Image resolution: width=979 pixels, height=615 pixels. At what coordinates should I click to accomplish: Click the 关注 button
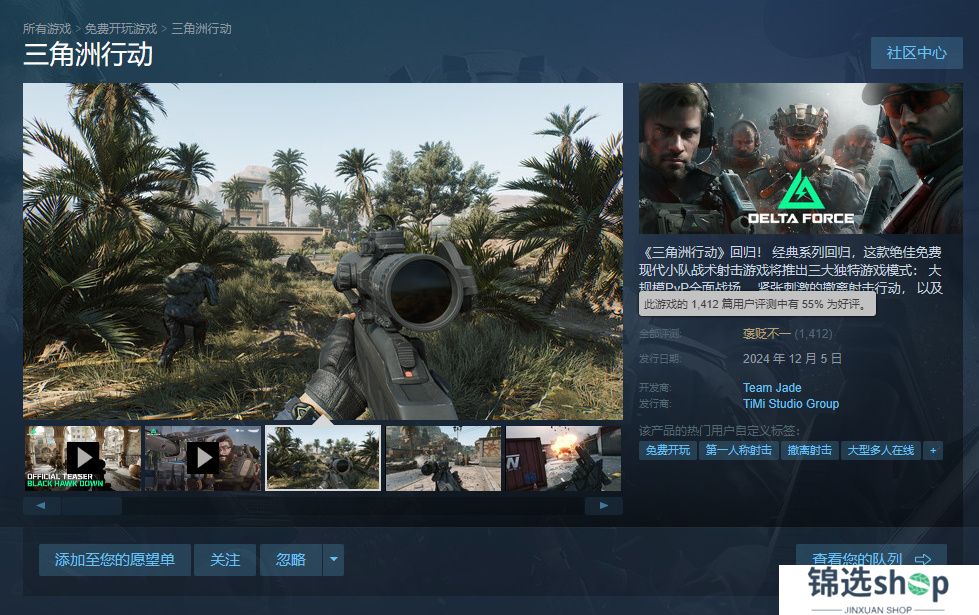coord(225,559)
